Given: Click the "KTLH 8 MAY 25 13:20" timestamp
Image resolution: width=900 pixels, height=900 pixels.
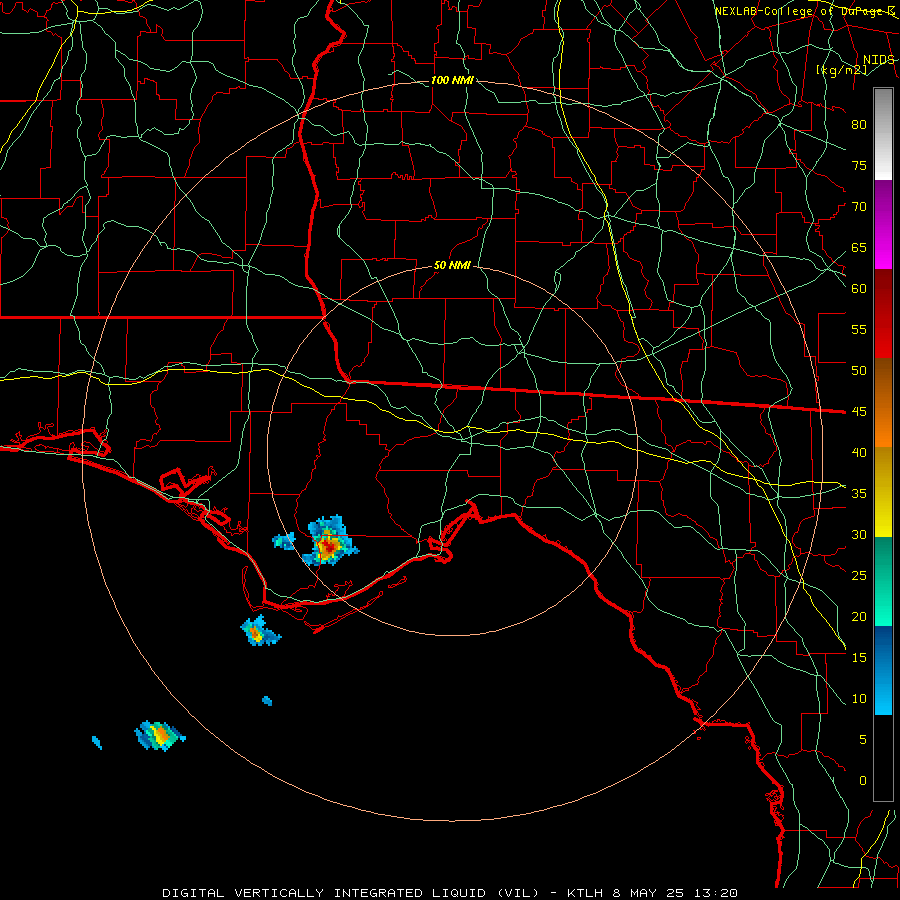Looking at the screenshot, I should coord(652,893).
